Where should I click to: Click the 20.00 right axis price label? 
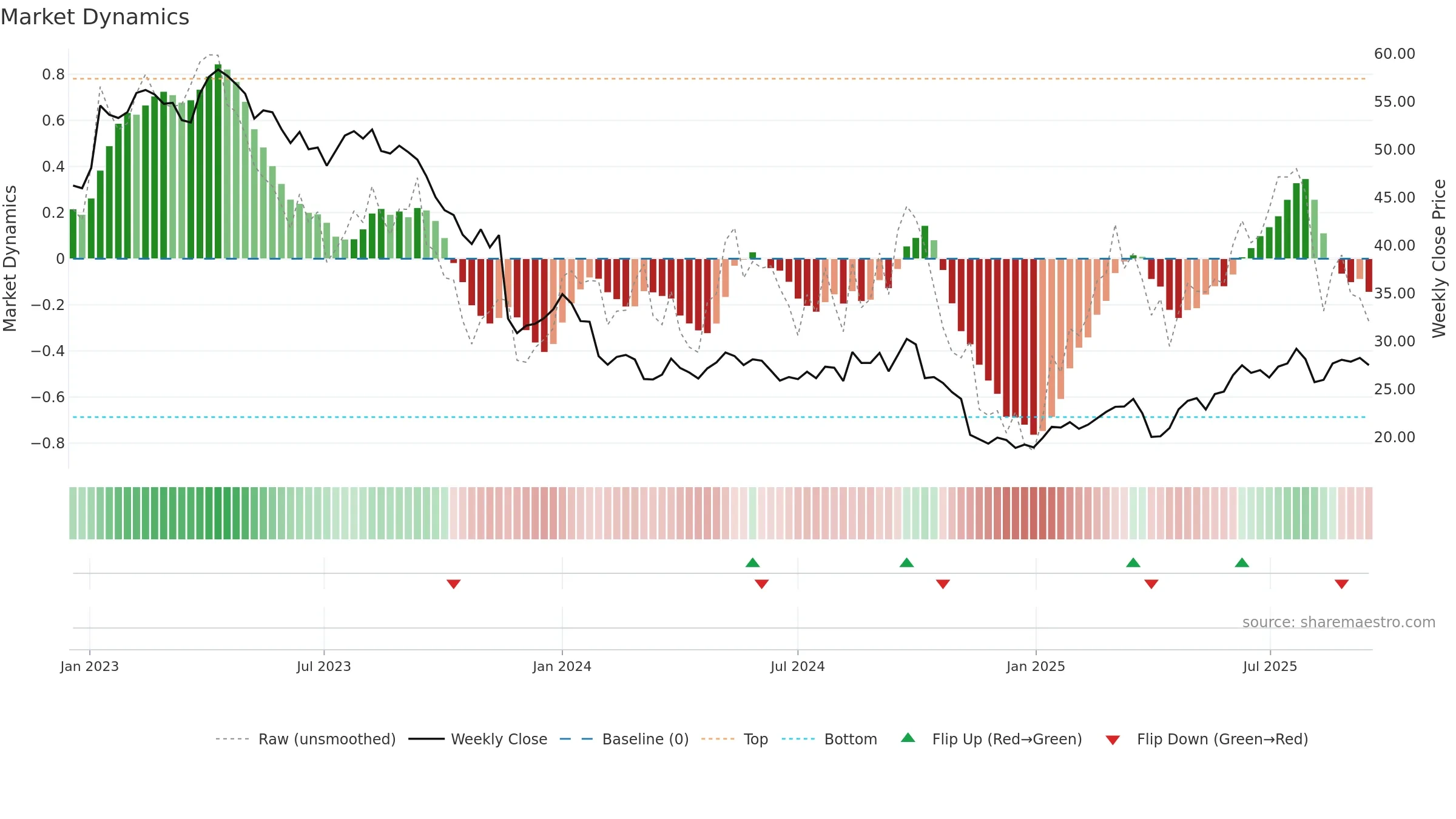pos(1395,437)
